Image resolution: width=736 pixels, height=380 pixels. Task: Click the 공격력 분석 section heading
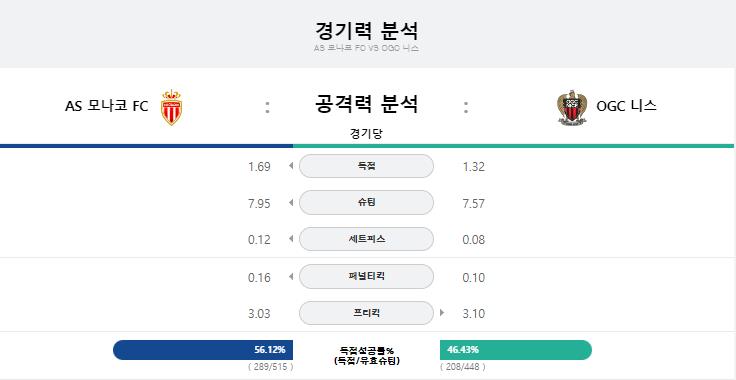[366, 104]
